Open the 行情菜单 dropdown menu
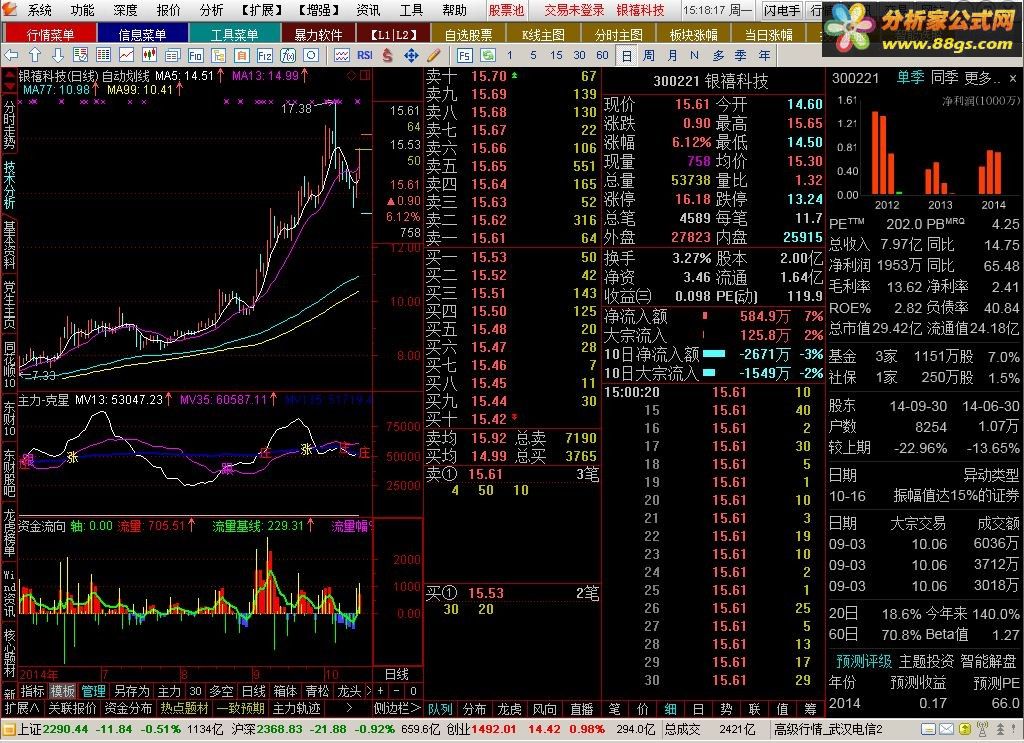1024x743 pixels. tap(50, 34)
